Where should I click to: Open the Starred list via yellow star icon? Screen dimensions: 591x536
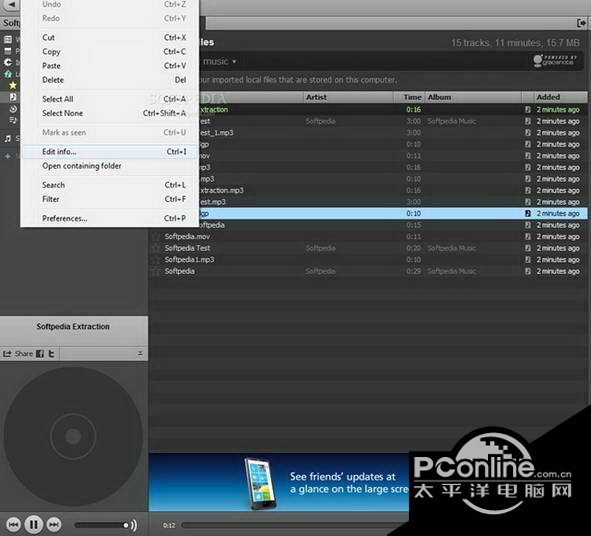click(12, 85)
